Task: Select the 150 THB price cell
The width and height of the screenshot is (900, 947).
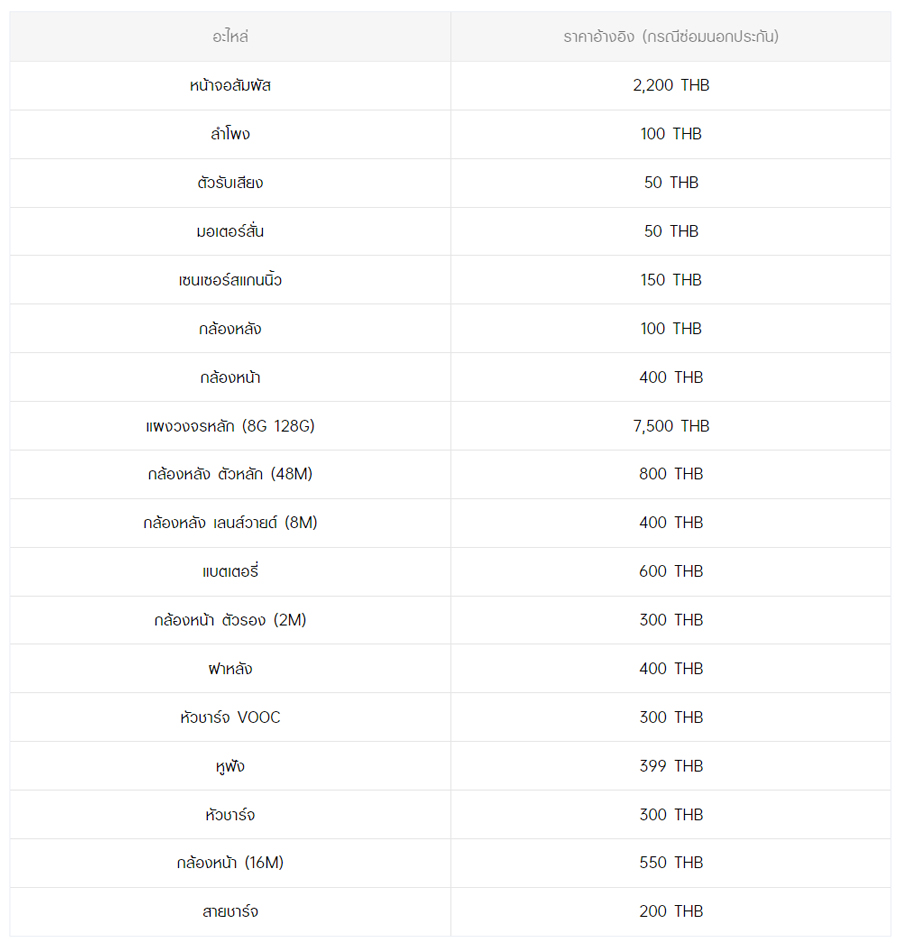Action: (x=671, y=280)
